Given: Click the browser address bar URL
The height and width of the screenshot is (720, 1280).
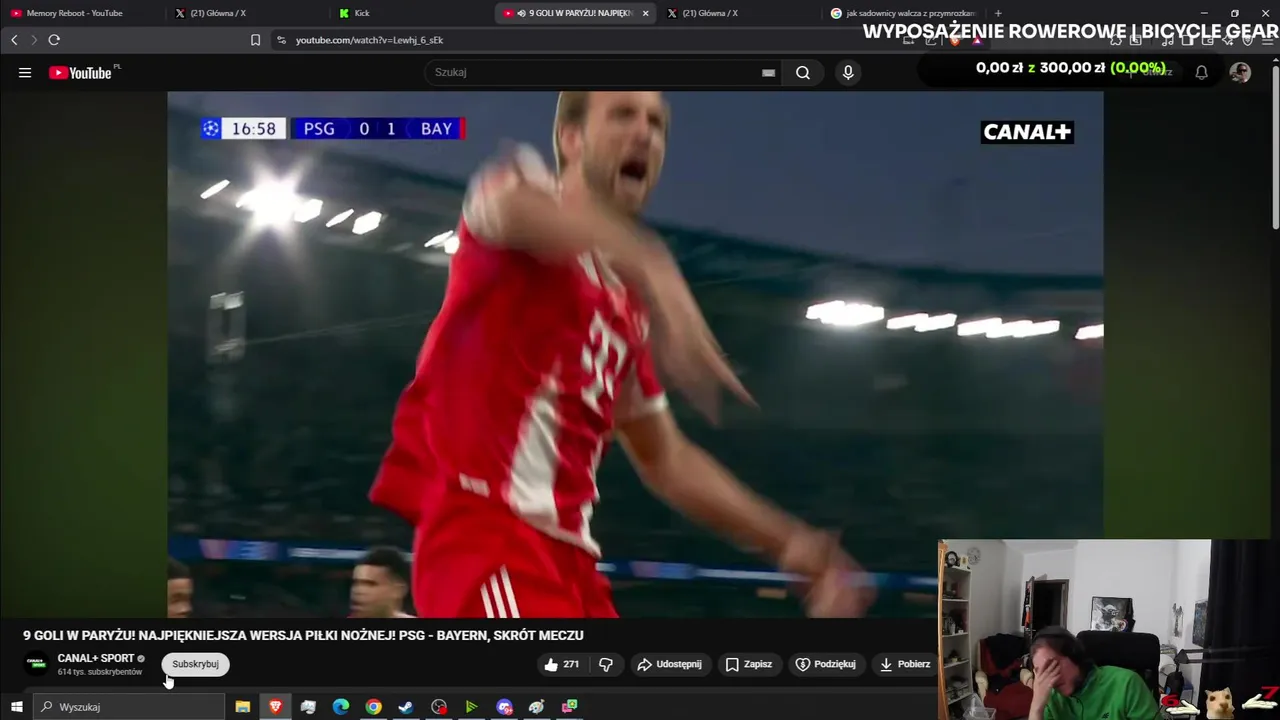Looking at the screenshot, I should coord(369,40).
